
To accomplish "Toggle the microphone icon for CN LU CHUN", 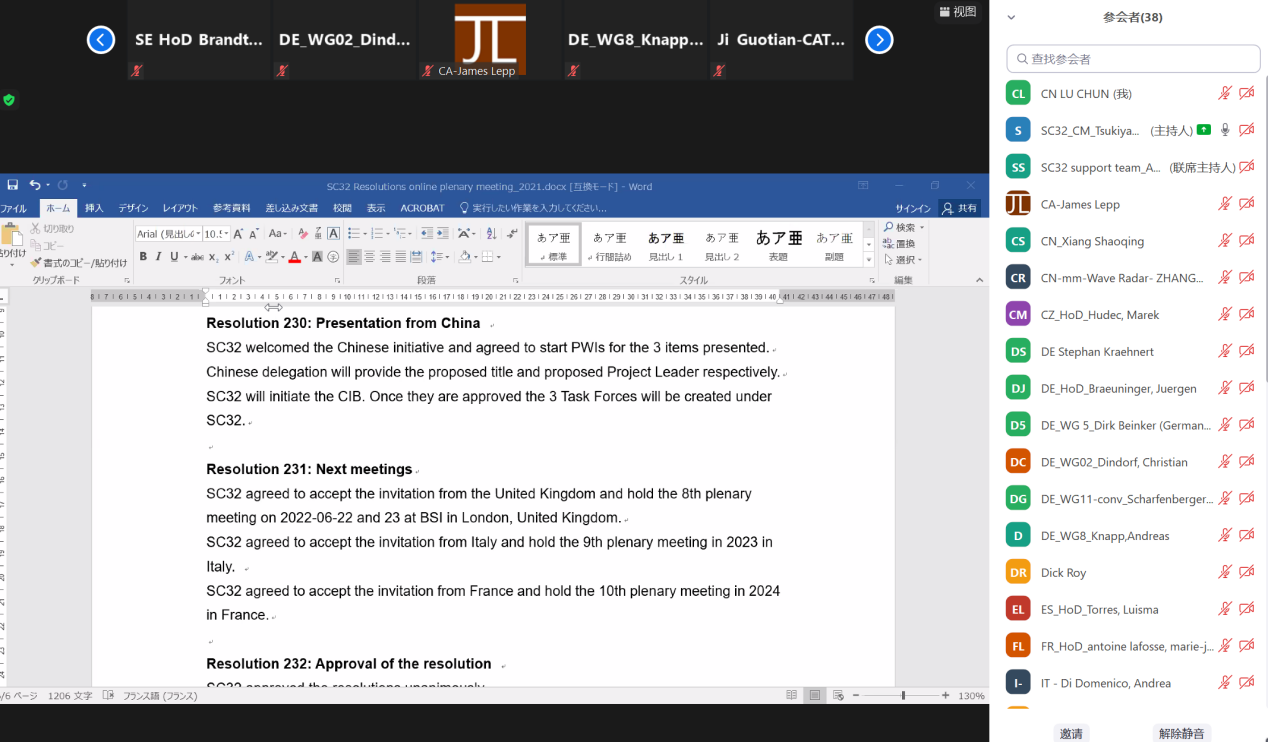I will [1224, 93].
